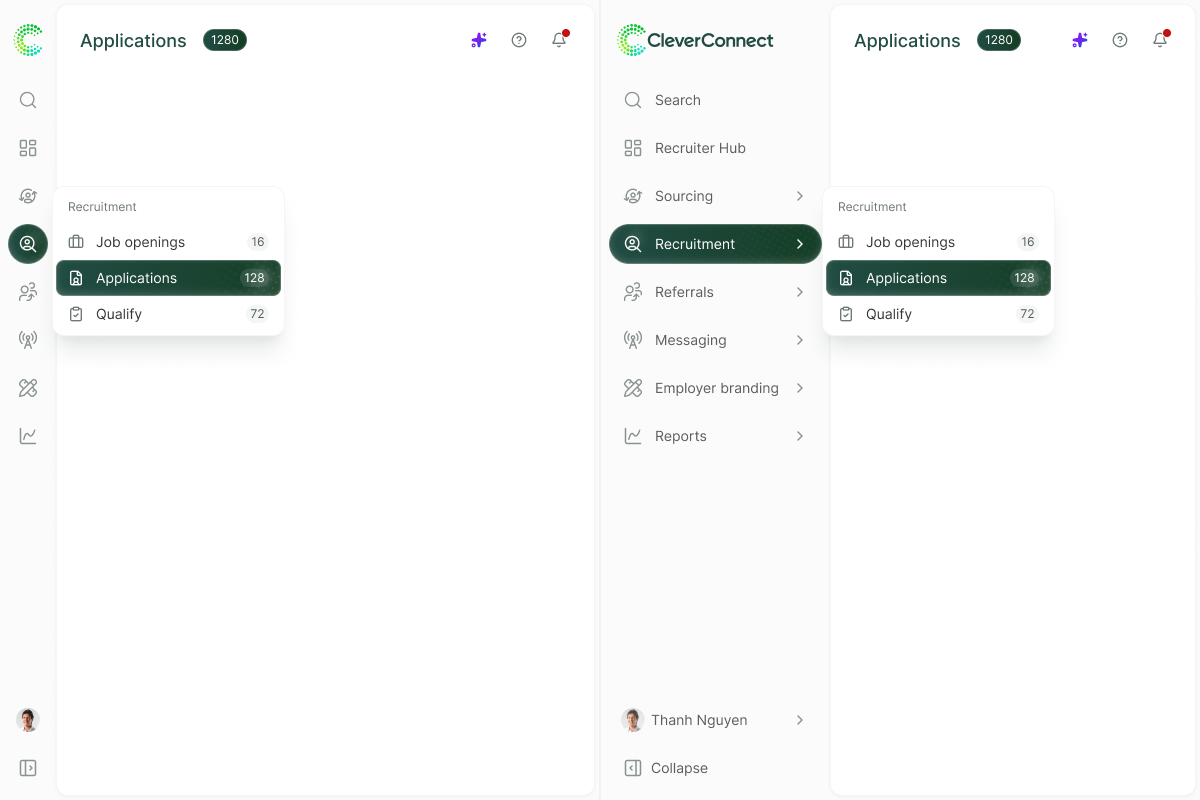This screenshot has height=800, width=1200.
Task: Expand Recruitment submenu chevron
Action: click(x=800, y=244)
